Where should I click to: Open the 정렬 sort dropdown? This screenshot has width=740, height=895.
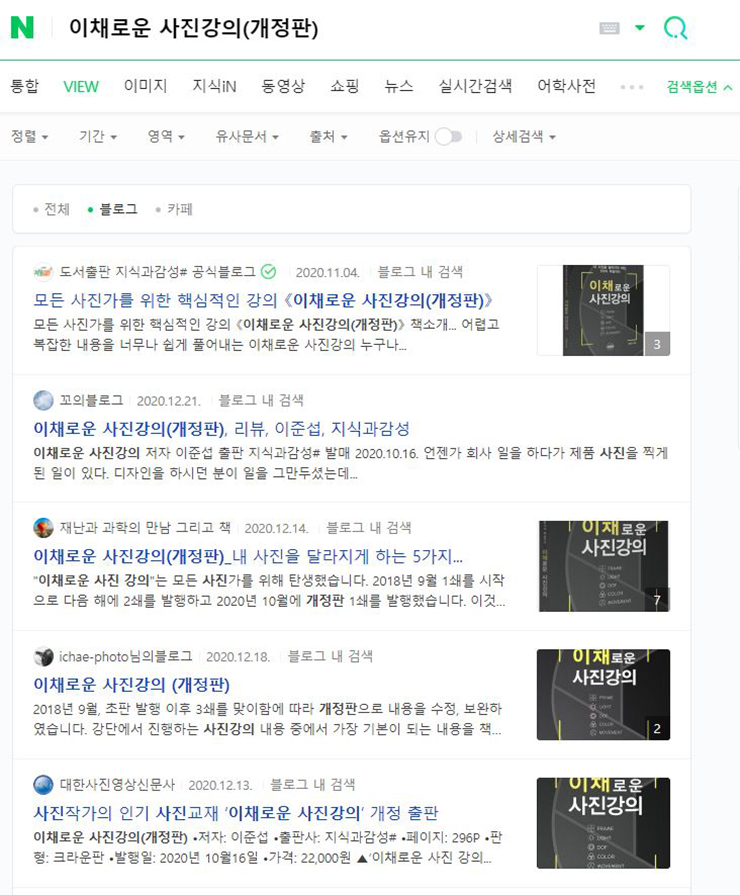(x=30, y=136)
